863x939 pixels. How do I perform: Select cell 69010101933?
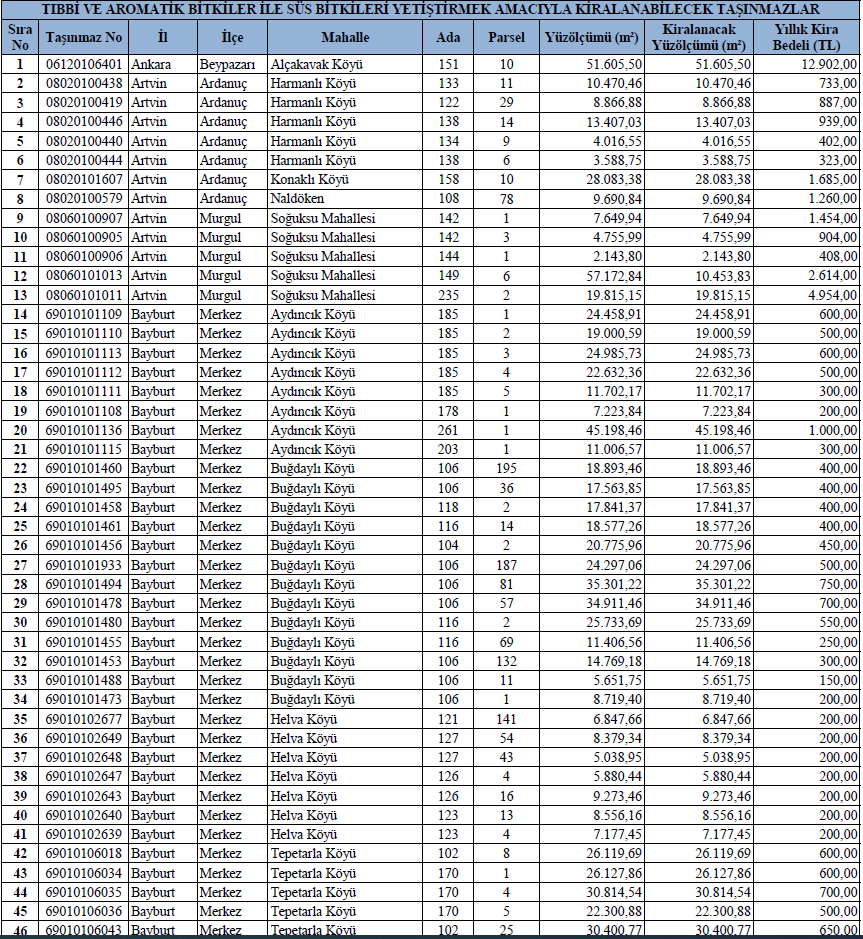tap(84, 565)
